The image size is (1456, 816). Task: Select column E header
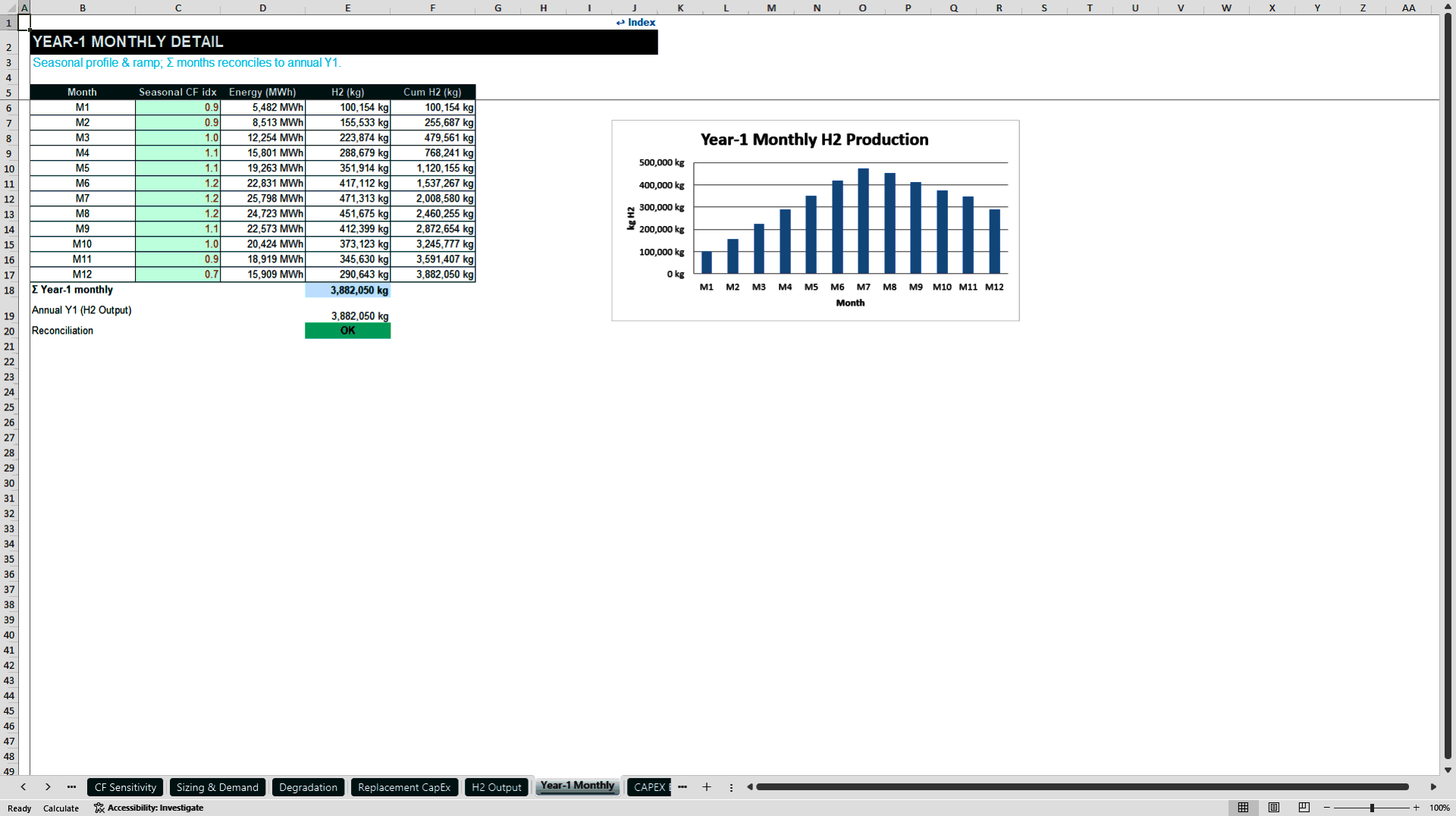pos(348,8)
